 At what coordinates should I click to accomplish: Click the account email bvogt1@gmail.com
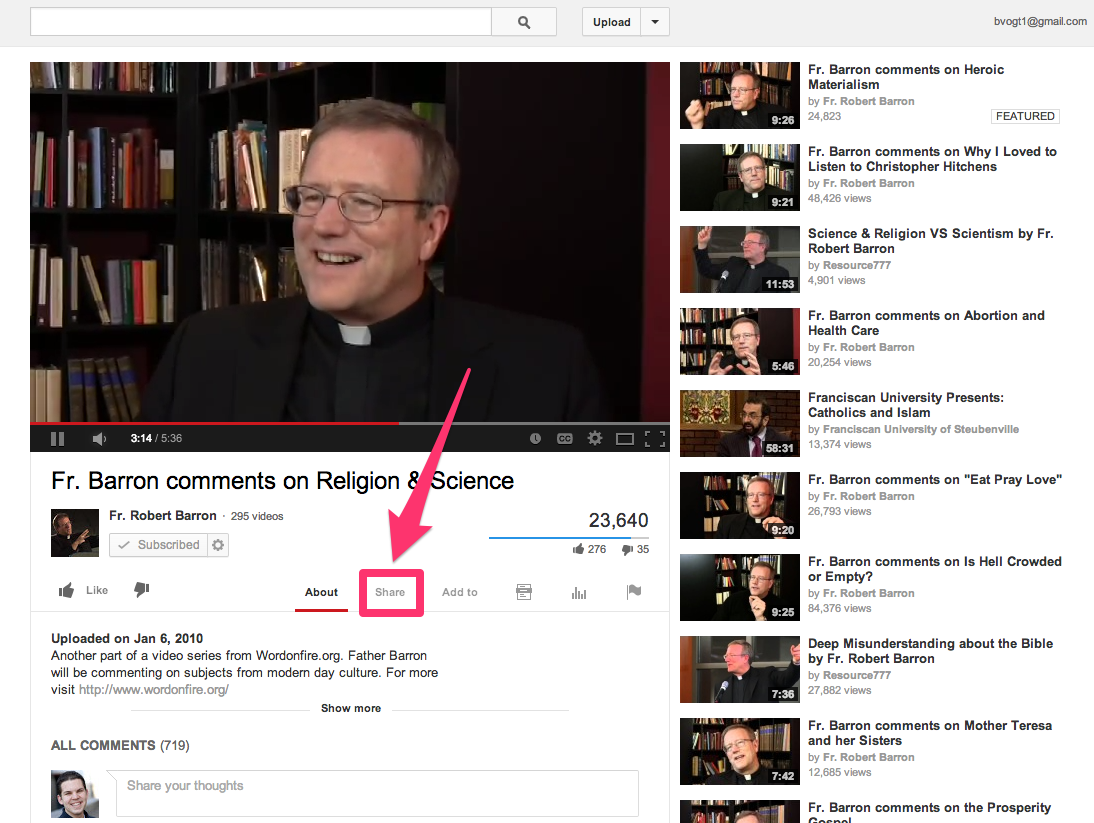(1040, 22)
